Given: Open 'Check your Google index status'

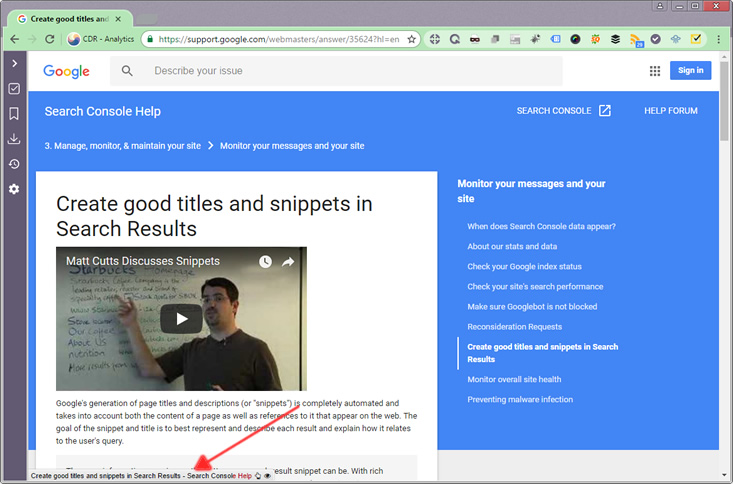Looking at the screenshot, I should 524,267.
